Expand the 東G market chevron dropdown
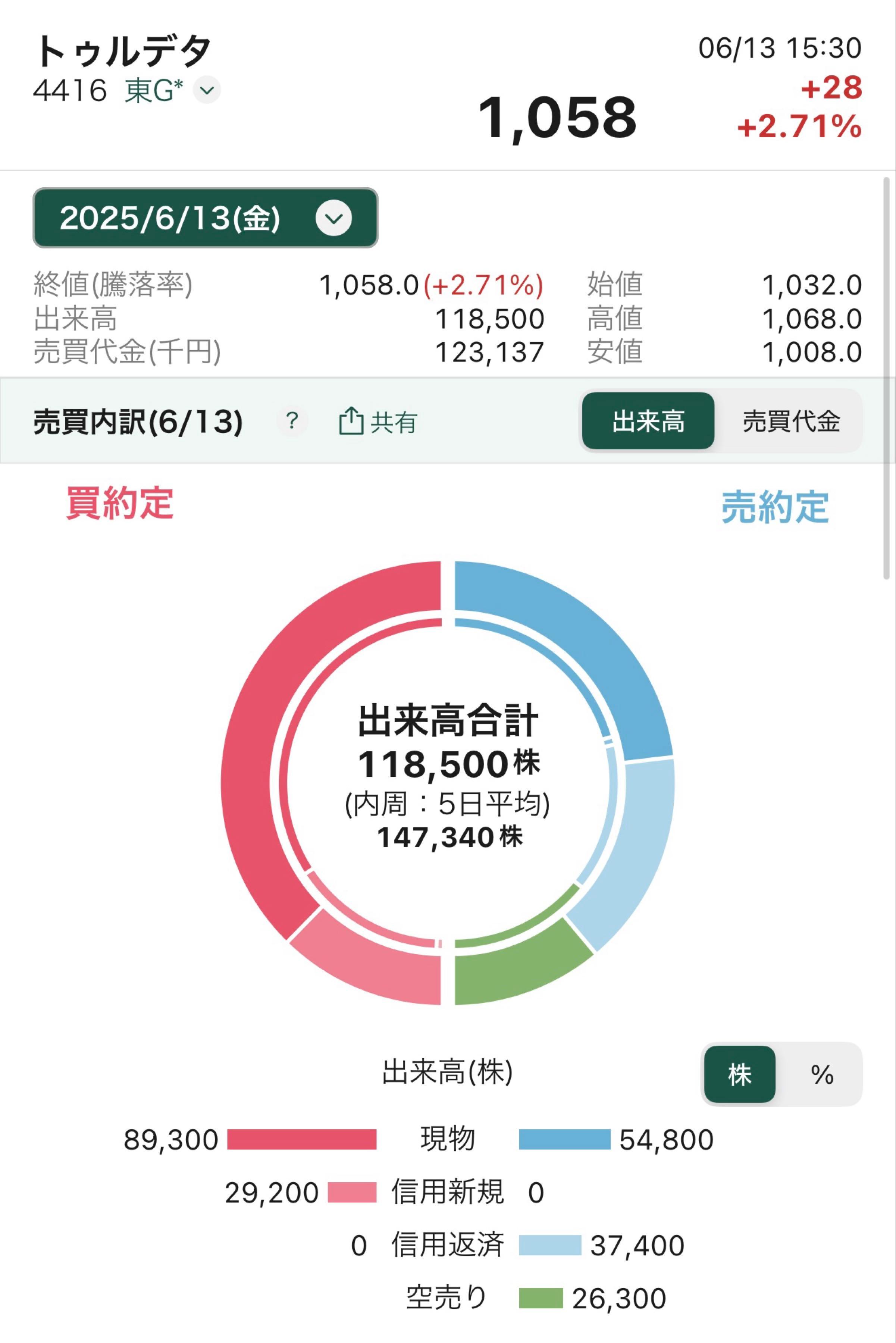This screenshot has height=1343, width=896. [x=207, y=90]
